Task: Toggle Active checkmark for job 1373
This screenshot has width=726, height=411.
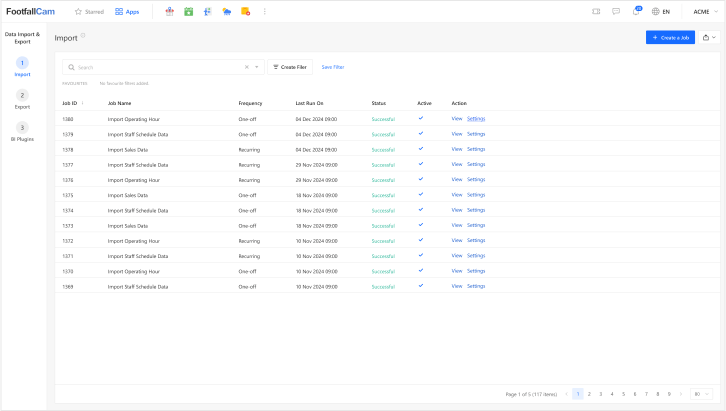Action: pos(421,225)
